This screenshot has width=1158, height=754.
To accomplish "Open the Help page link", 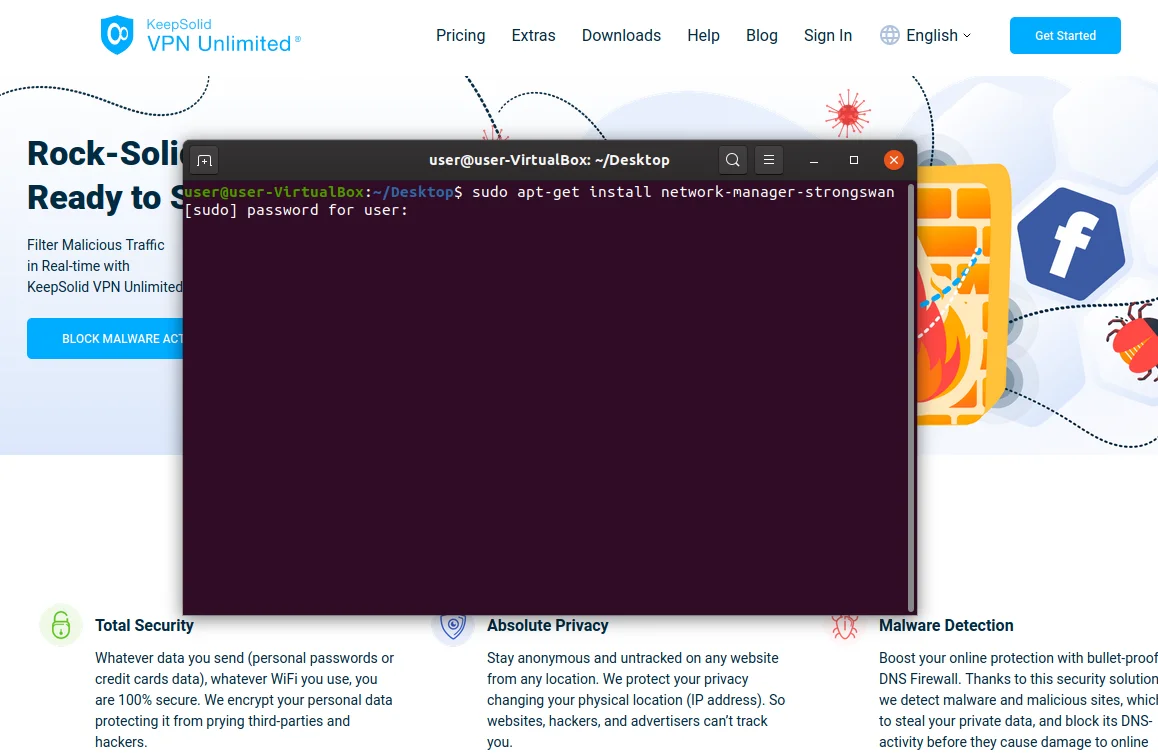I will click(x=703, y=35).
